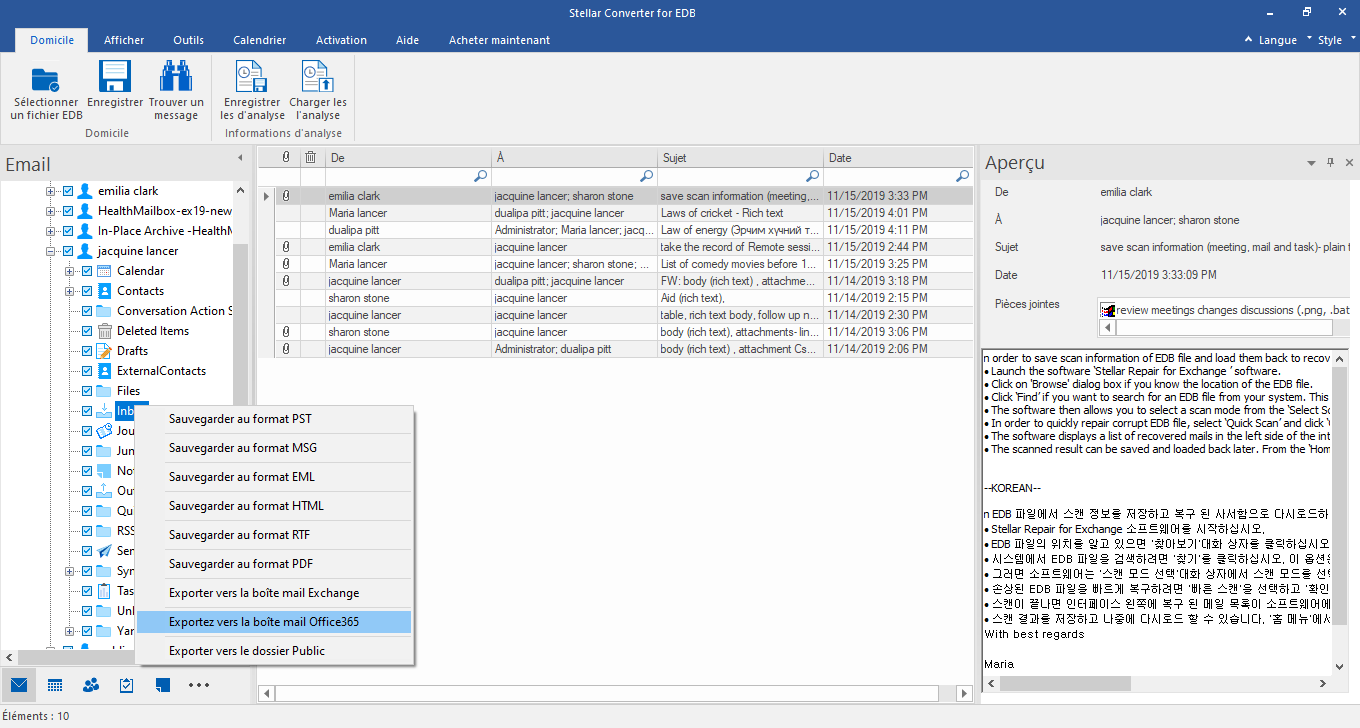Open more navigation options ellipsis
This screenshot has height=728, width=1360.
pos(199,685)
